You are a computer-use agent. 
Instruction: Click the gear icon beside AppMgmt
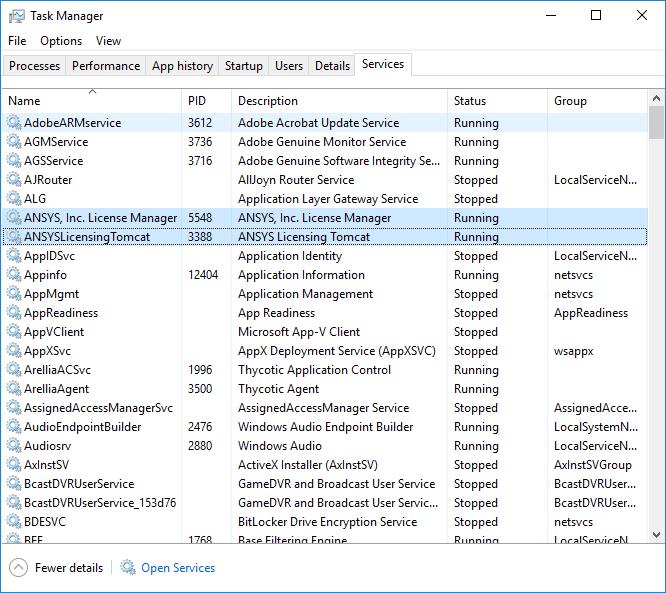tap(14, 294)
